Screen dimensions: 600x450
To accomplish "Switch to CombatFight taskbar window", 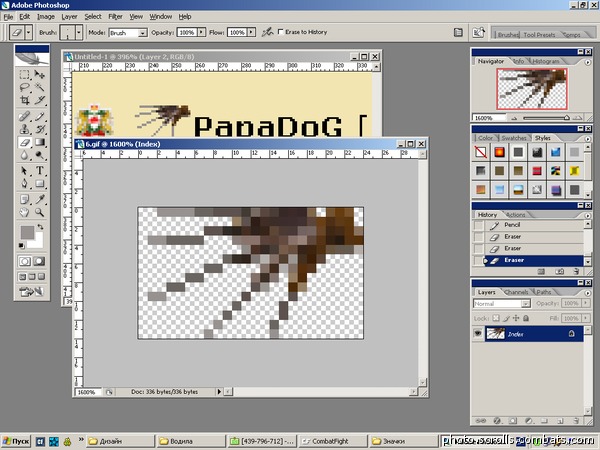I will [x=332, y=441].
